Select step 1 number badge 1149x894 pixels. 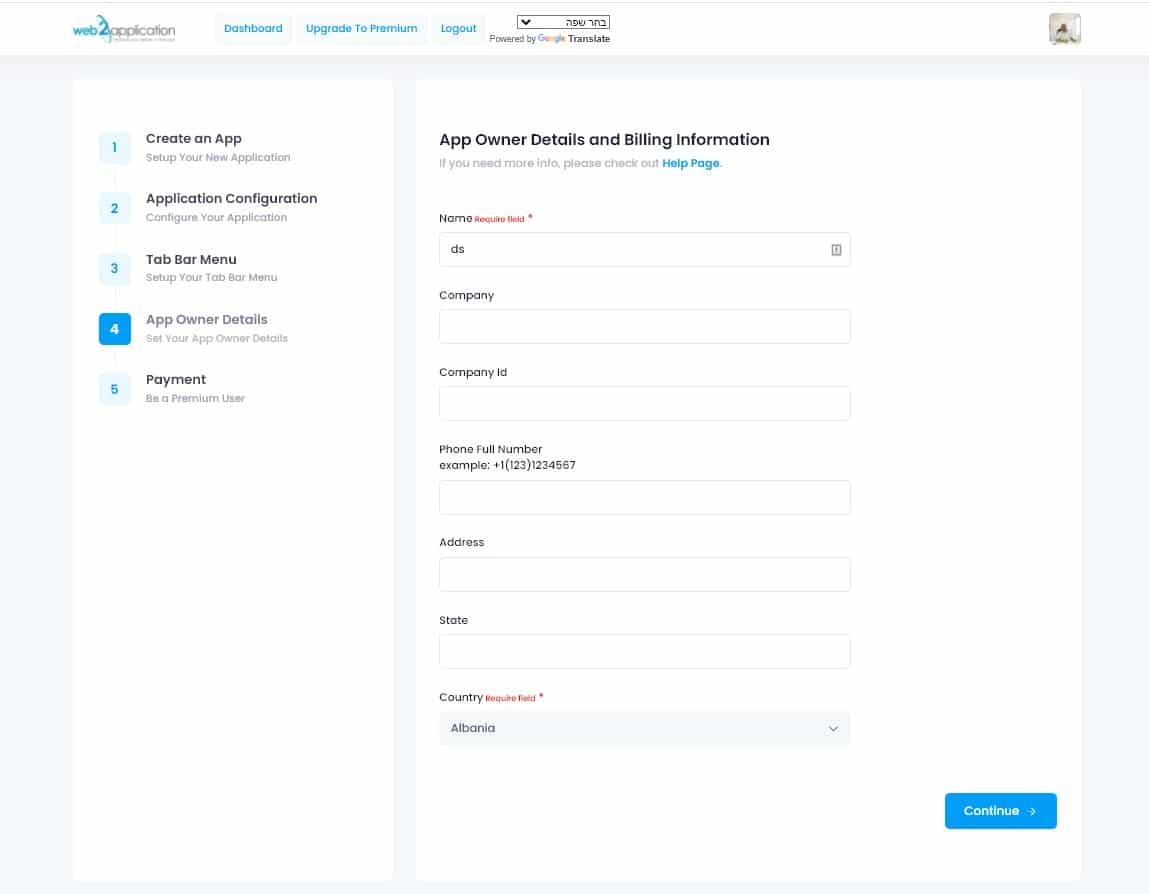pos(114,148)
